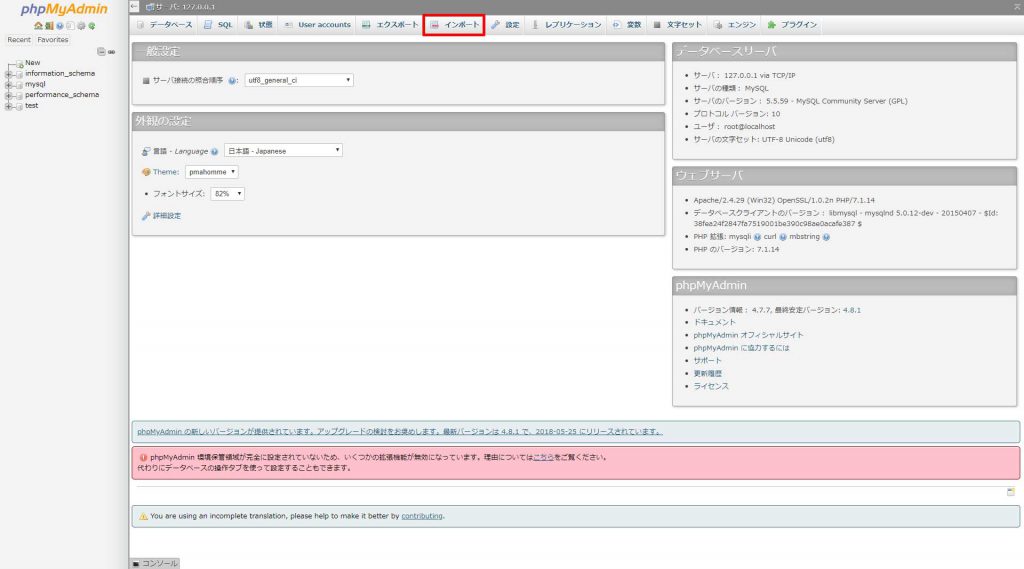Click the server icon in breadcrumb bar
This screenshot has height=569, width=1024.
pos(150,7)
